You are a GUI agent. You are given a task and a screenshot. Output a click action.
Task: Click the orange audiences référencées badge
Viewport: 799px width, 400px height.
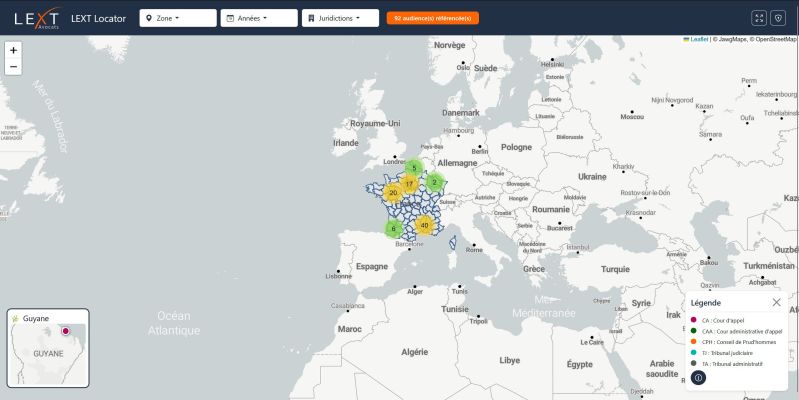click(433, 18)
